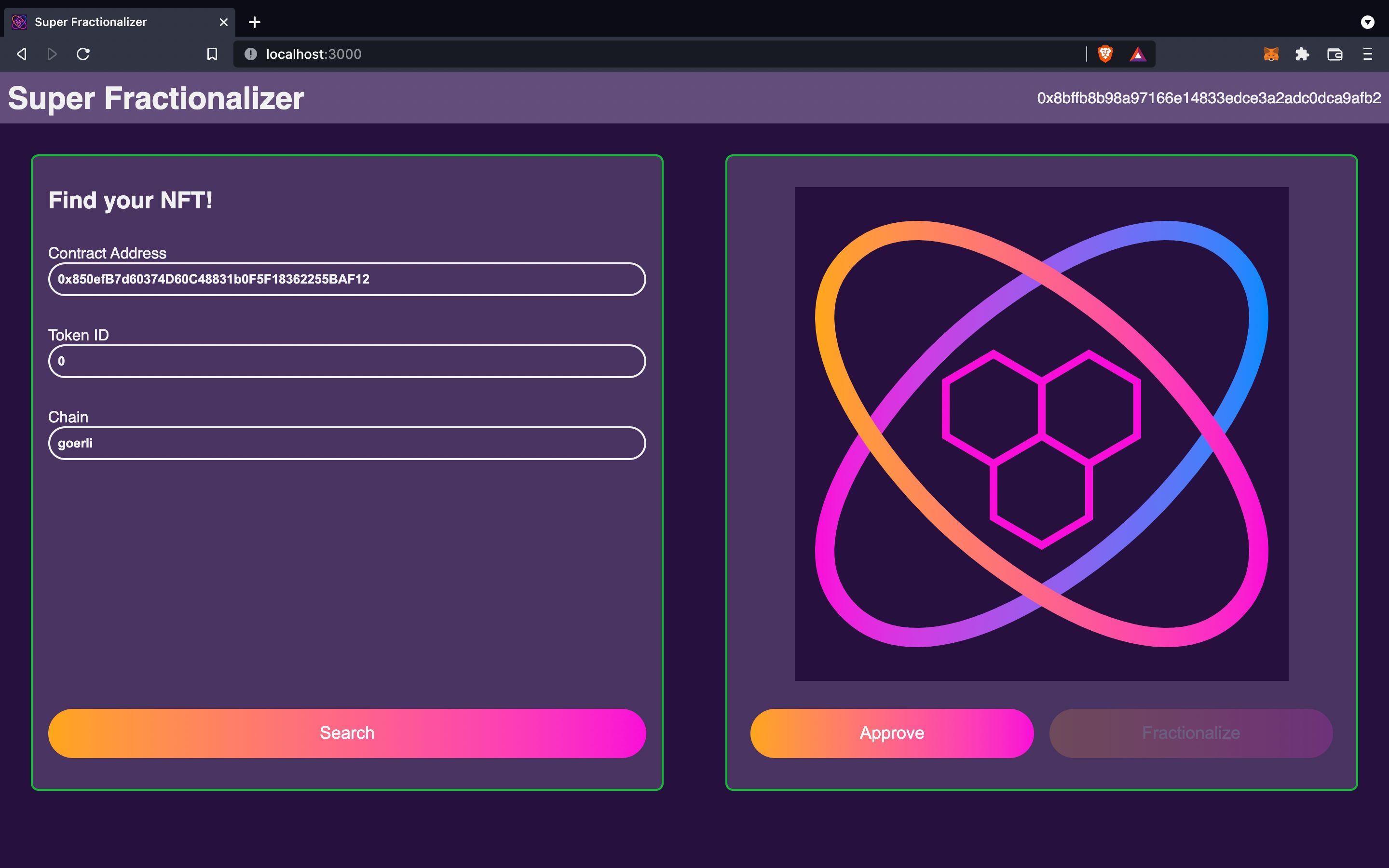The image size is (1389, 868).
Task: Click the Find your NFT! heading
Action: [130, 200]
